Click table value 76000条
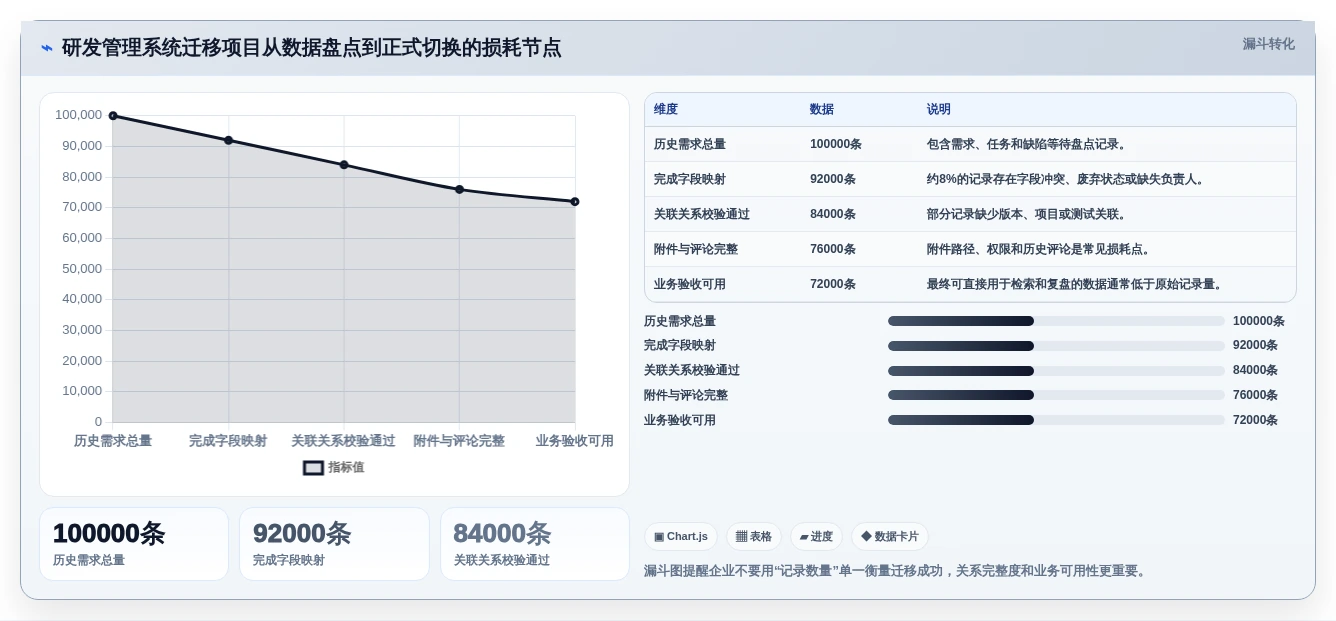The height and width of the screenshot is (621, 1336). click(833, 249)
